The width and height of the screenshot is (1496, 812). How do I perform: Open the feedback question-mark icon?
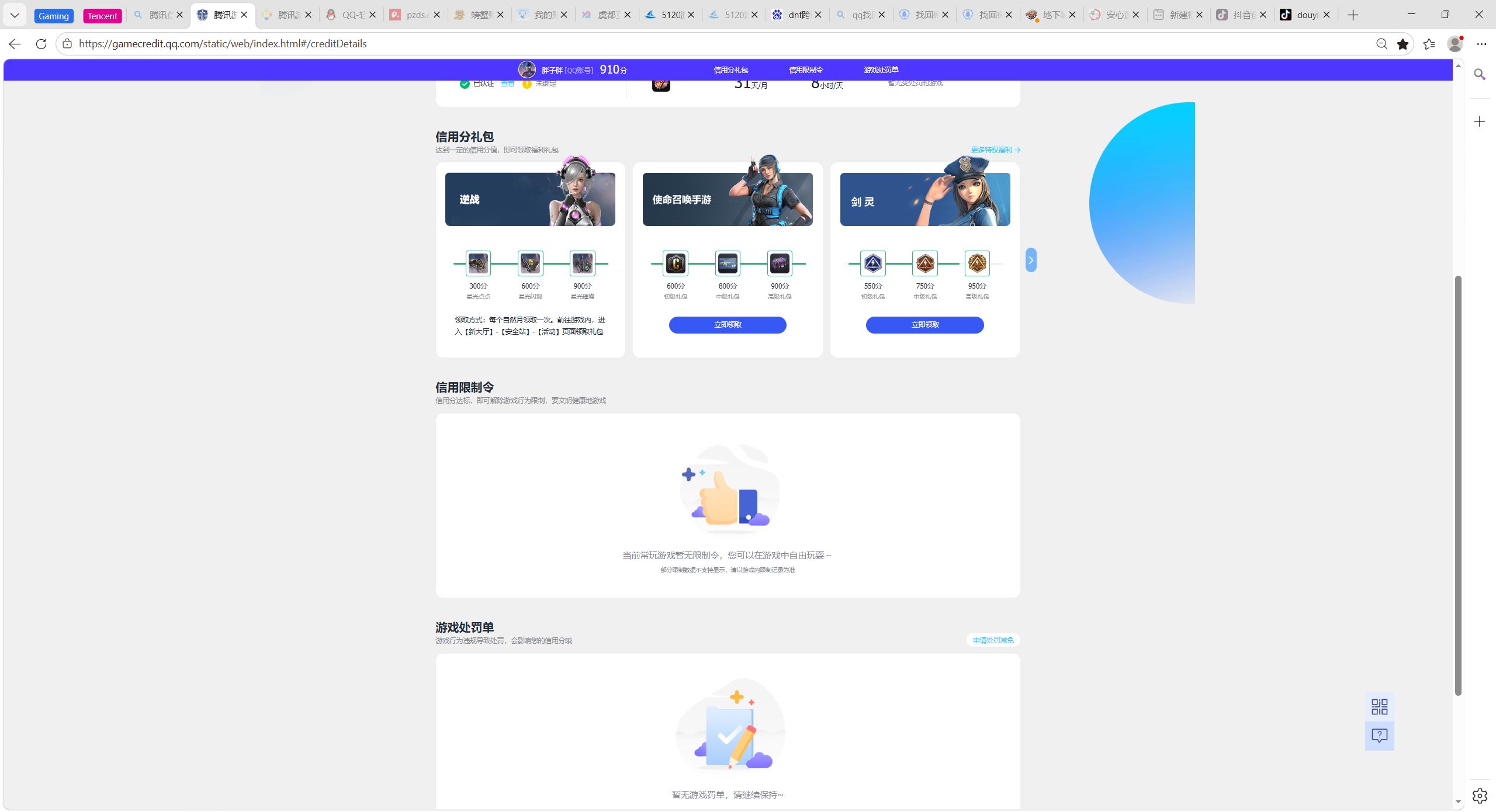pos(1379,735)
